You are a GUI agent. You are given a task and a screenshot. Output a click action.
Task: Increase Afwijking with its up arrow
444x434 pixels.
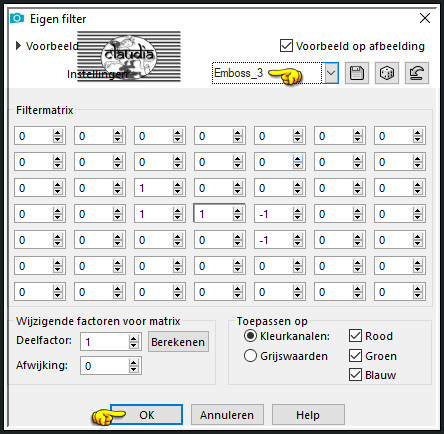pos(134,362)
